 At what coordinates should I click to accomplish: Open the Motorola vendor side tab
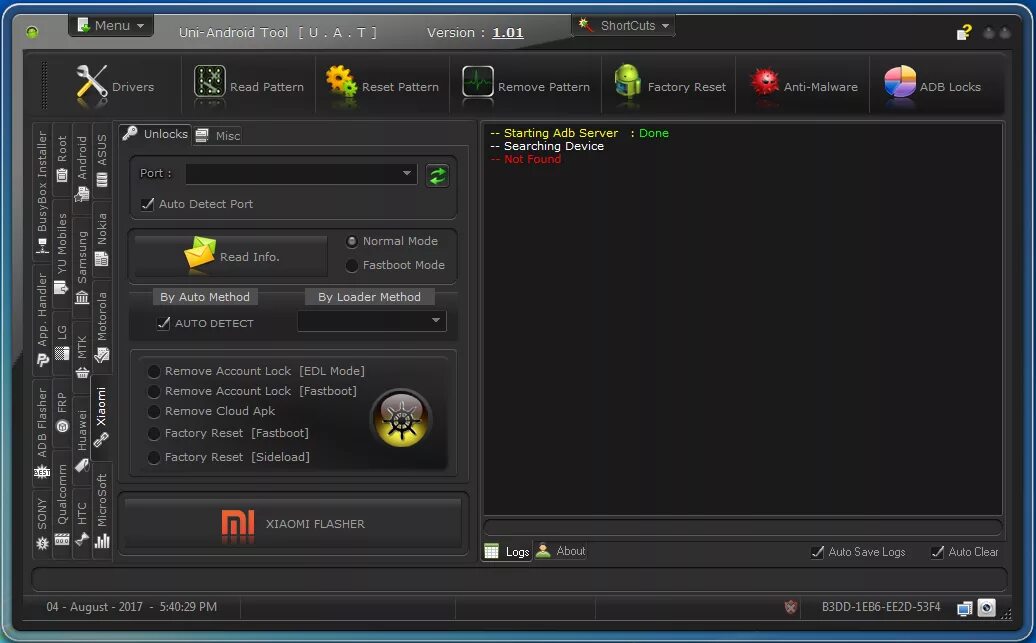[101, 327]
